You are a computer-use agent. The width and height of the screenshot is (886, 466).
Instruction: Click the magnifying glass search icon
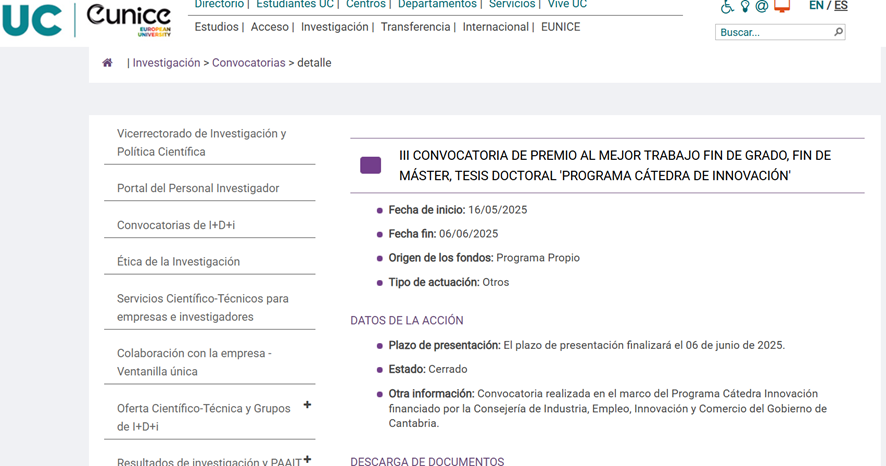click(x=838, y=32)
